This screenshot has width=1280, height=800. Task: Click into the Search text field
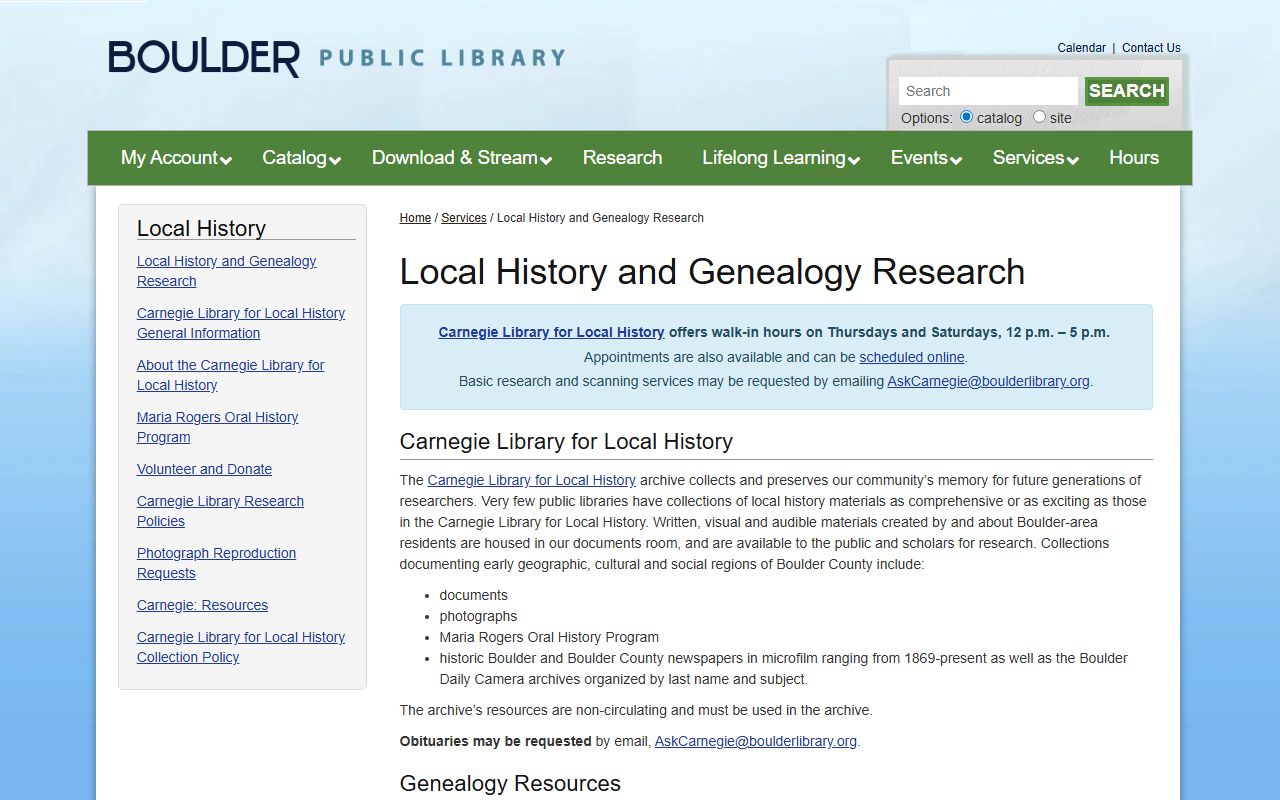point(988,91)
